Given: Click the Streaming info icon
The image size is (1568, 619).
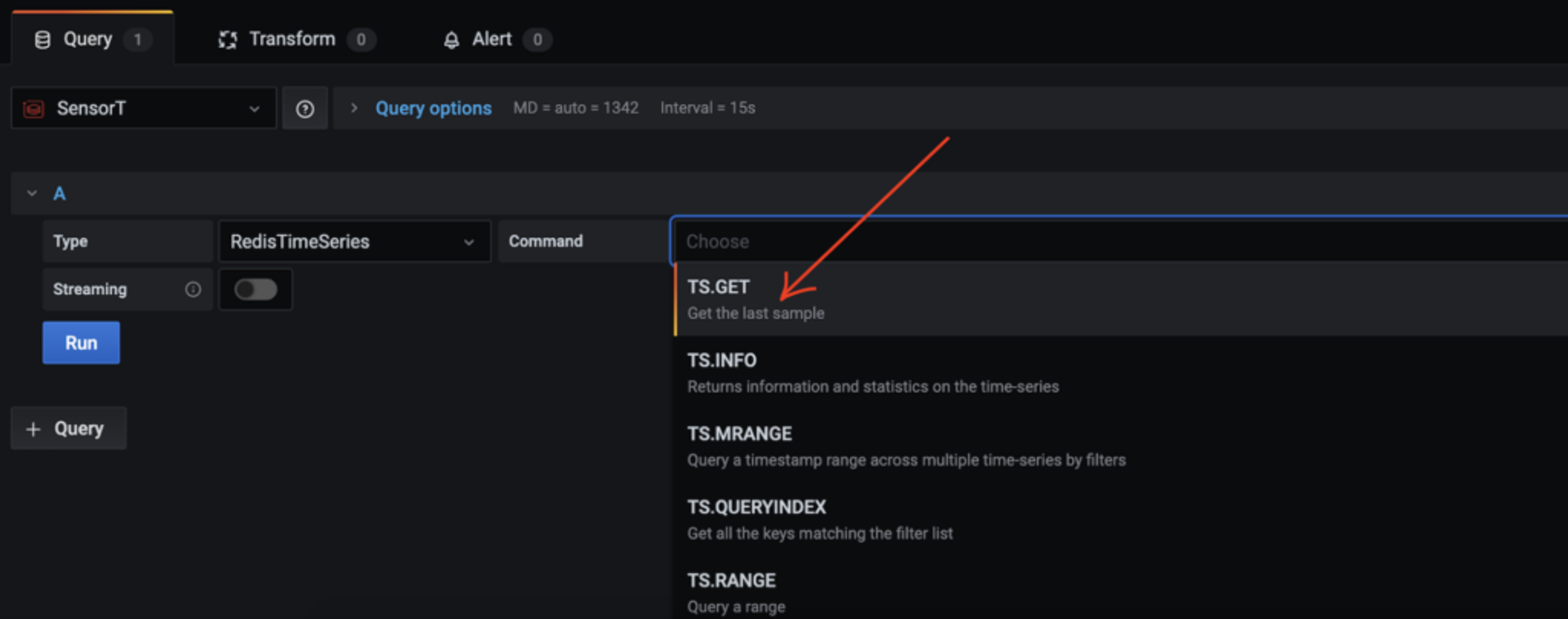Looking at the screenshot, I should coord(193,289).
